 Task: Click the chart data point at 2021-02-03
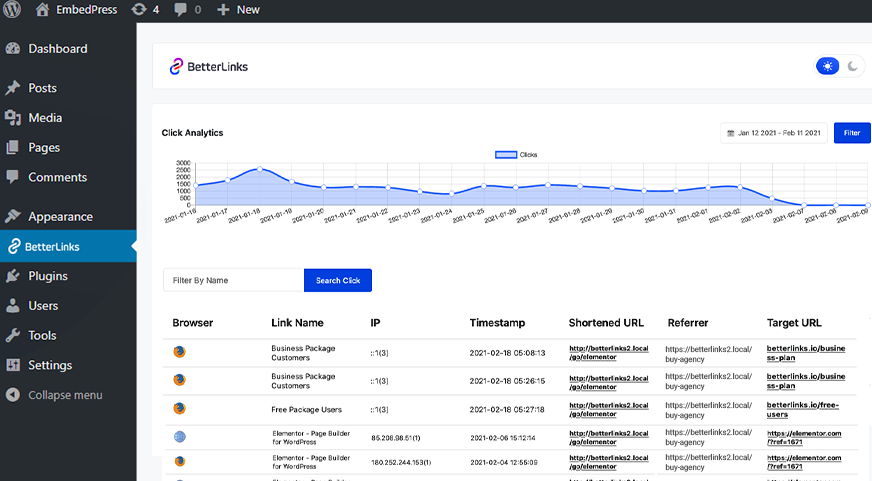pyautogui.click(x=772, y=198)
